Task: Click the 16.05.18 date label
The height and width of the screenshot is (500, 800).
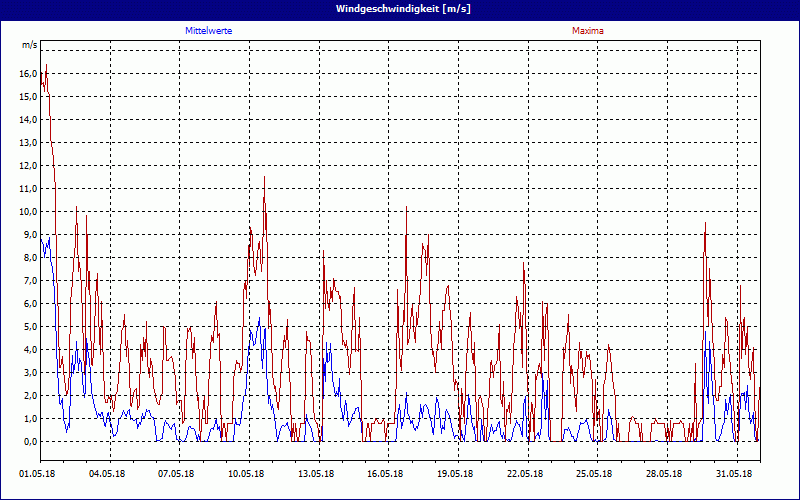Action: pyautogui.click(x=385, y=473)
